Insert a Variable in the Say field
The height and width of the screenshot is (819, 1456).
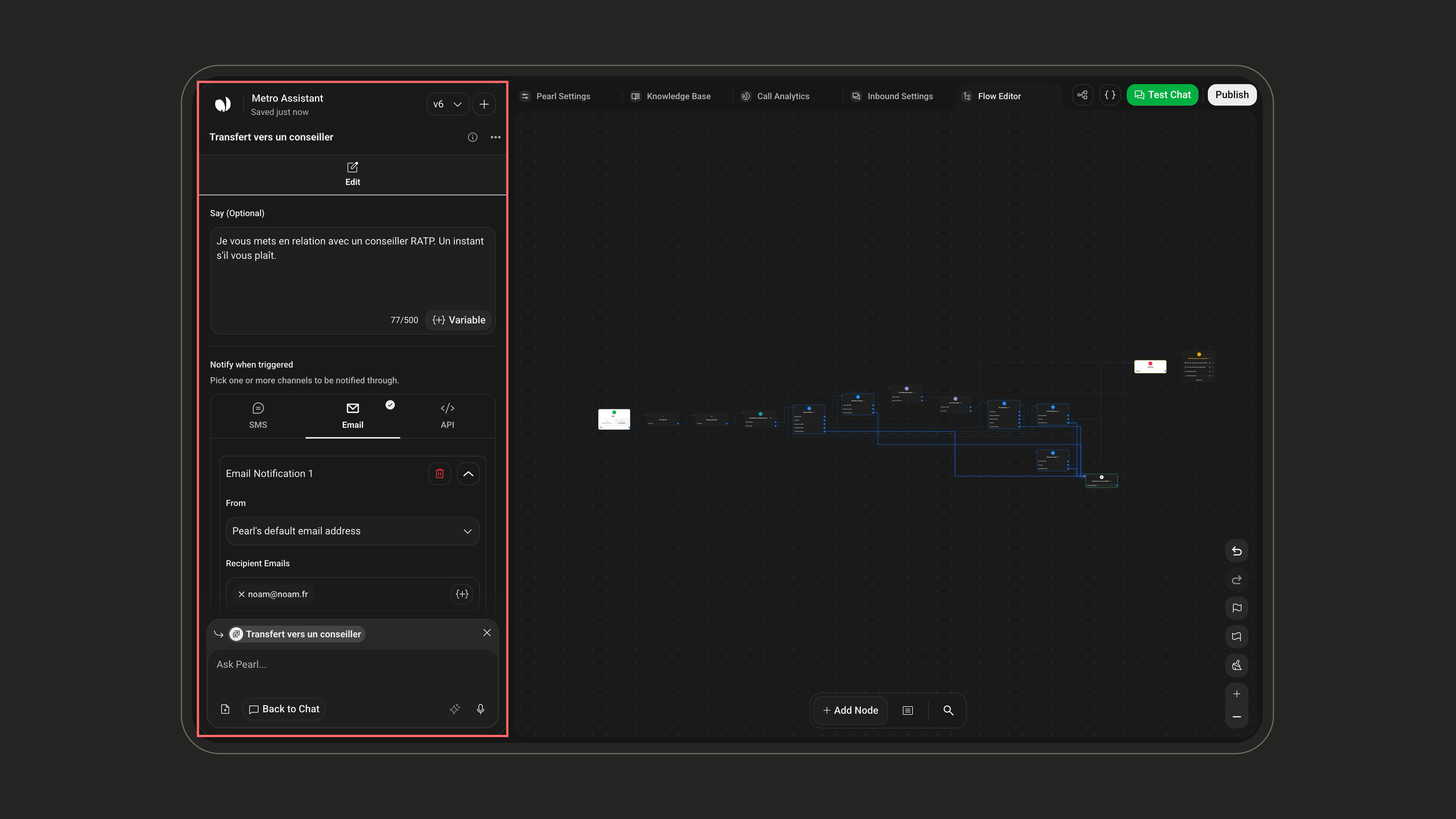click(458, 320)
